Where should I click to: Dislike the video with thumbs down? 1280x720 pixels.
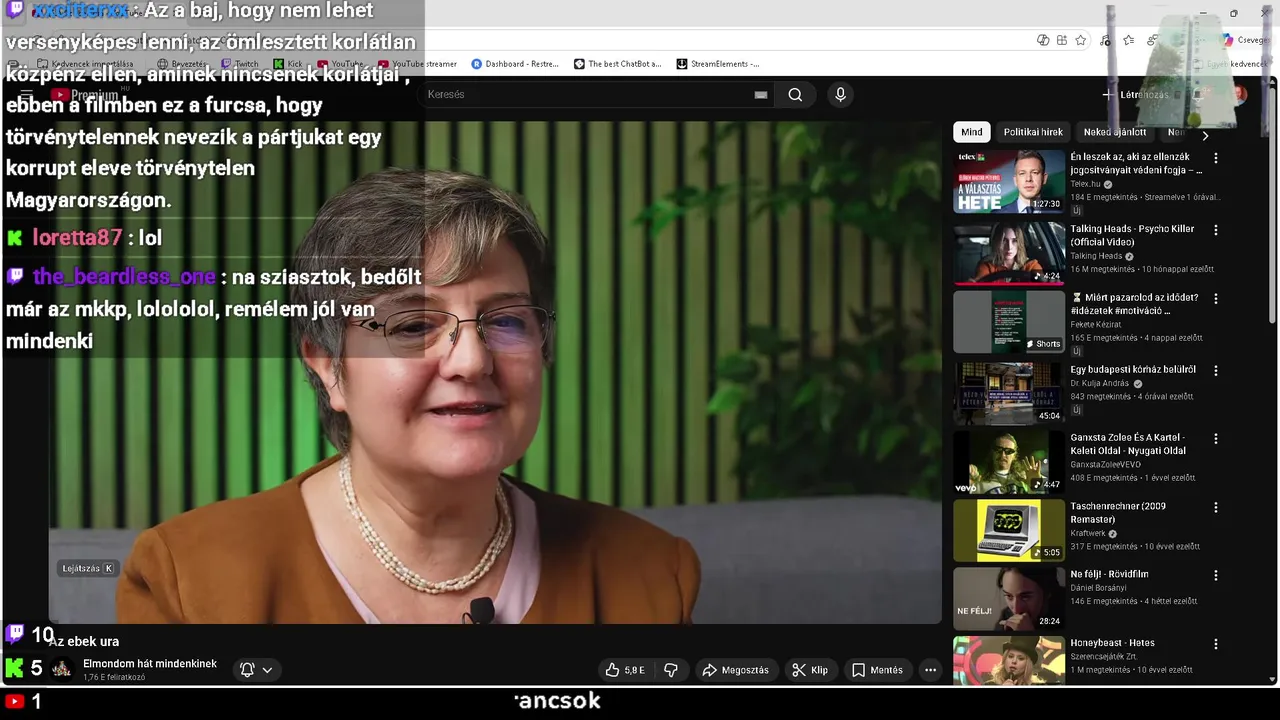tap(671, 670)
